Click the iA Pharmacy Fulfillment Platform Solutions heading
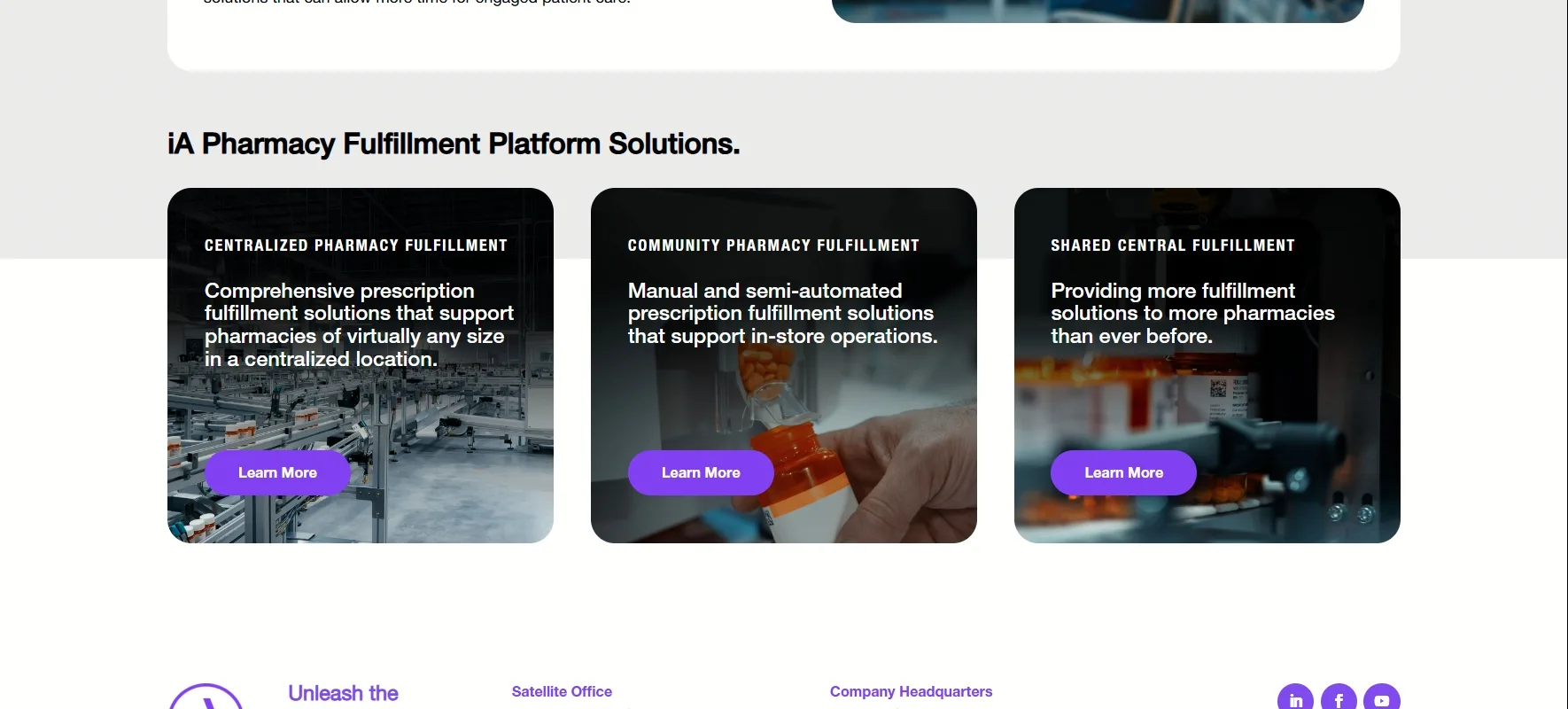This screenshot has width=1568, height=709. tap(454, 144)
